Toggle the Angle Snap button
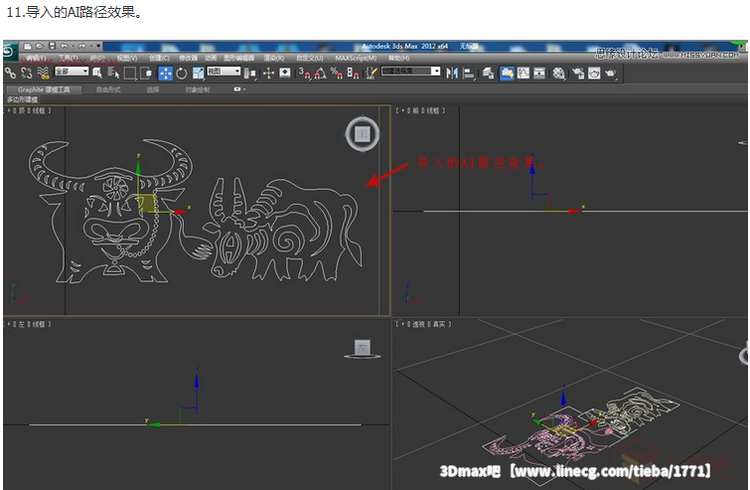The image size is (750, 490). click(x=320, y=73)
